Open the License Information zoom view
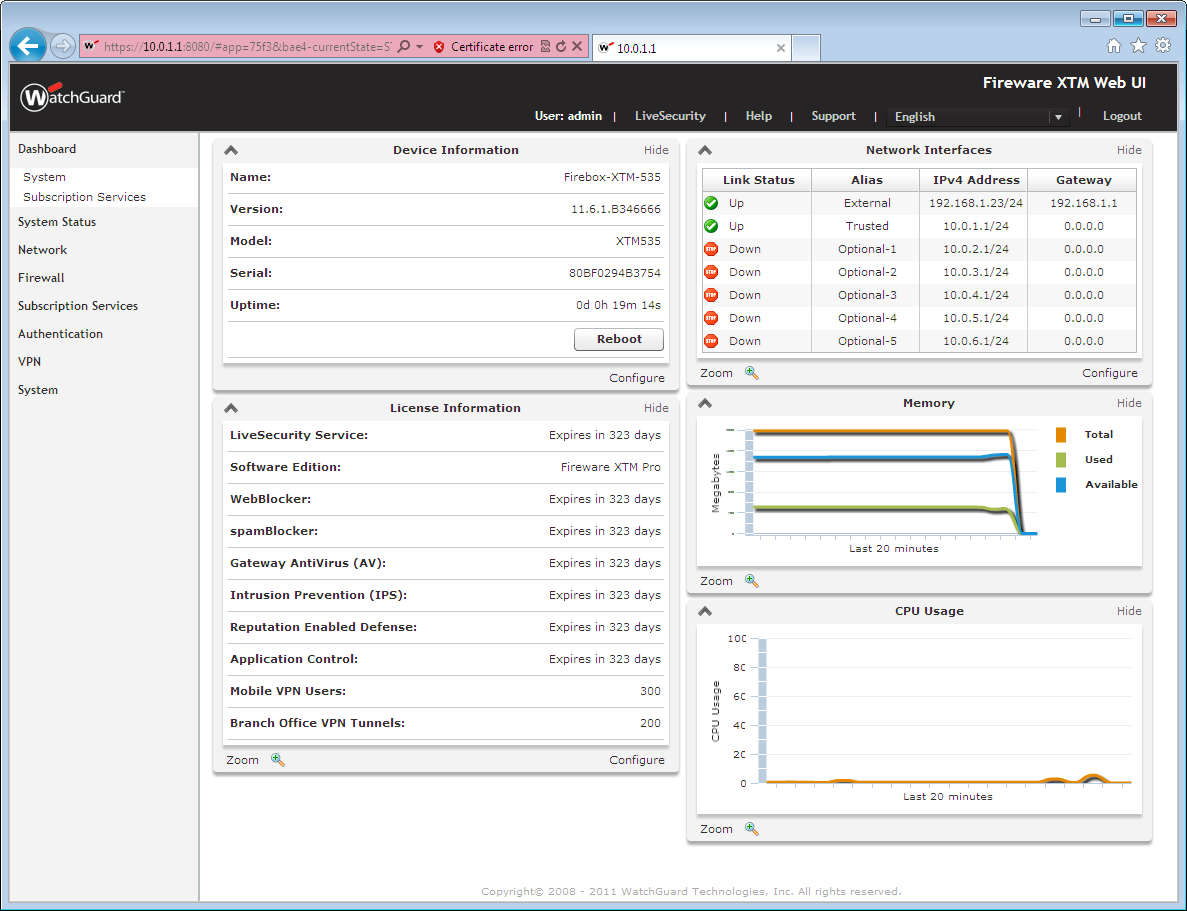The image size is (1187, 911). (x=277, y=760)
